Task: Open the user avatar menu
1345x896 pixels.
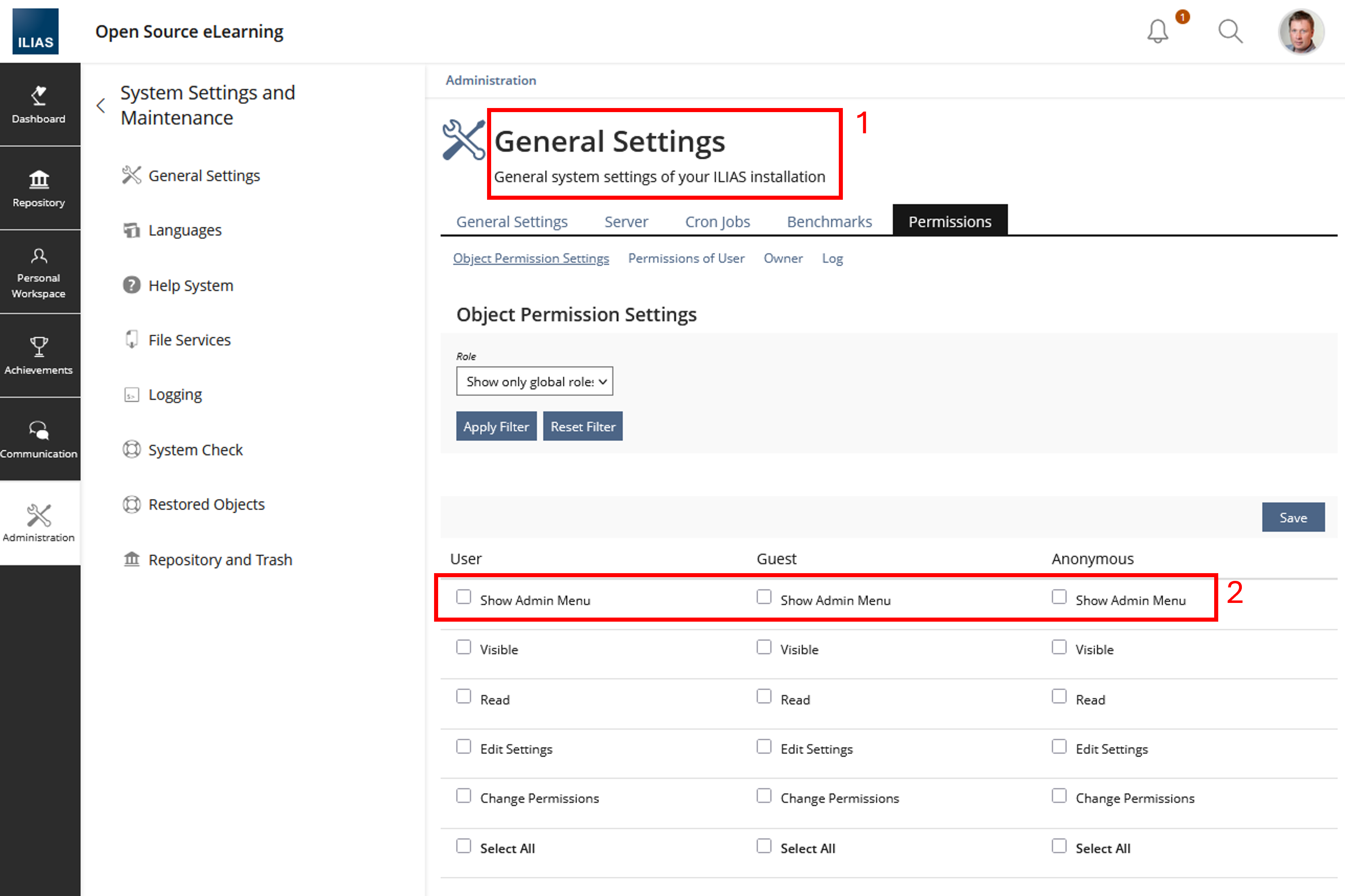Action: 1301,31
